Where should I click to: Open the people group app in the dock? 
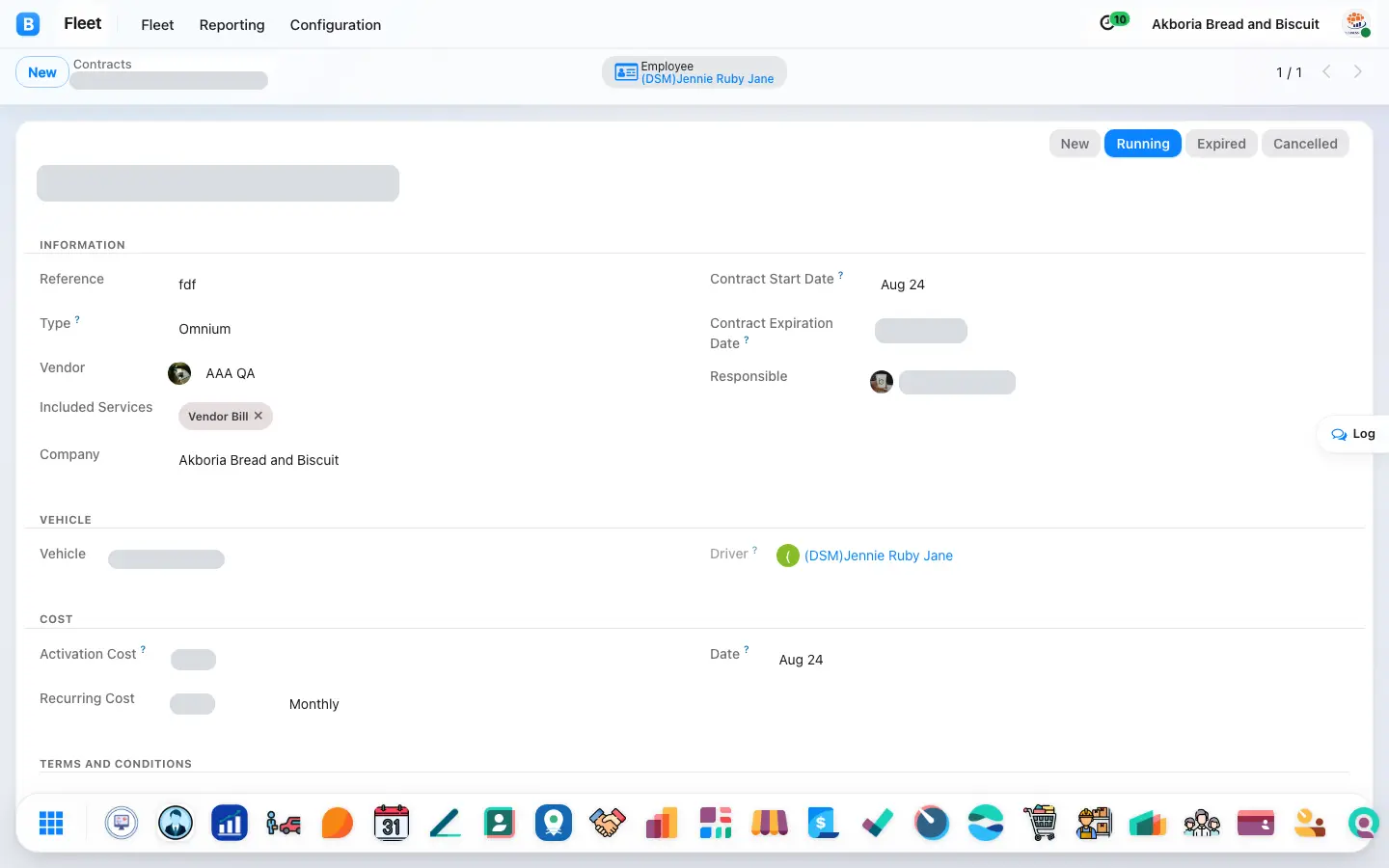pos(1202,823)
